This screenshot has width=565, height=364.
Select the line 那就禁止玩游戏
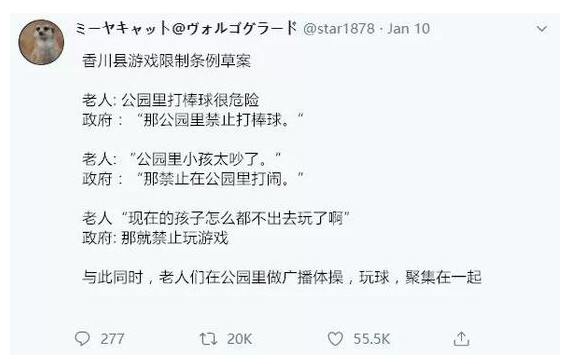click(x=175, y=238)
